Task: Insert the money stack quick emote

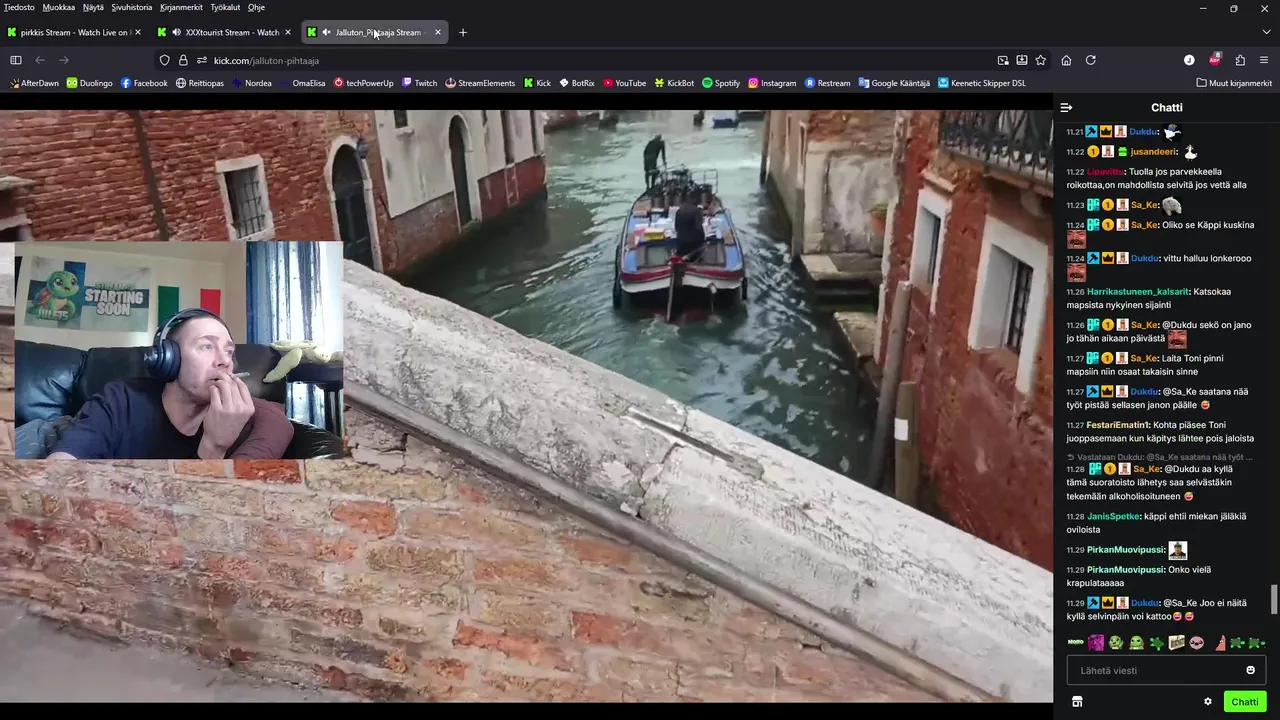Action: pos(1177,642)
